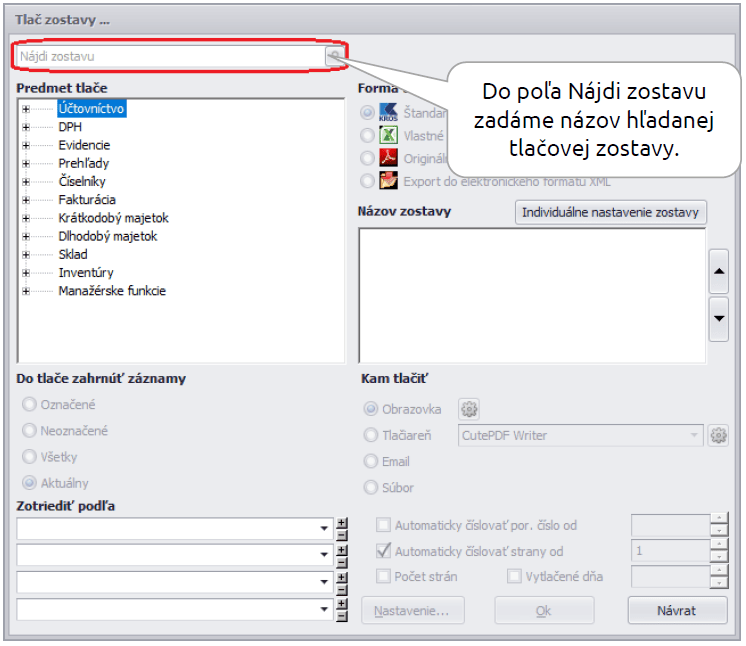Image resolution: width=746 pixels, height=646 pixels.
Task: Expand the Fakturácia tree node
Action: pos(26,200)
